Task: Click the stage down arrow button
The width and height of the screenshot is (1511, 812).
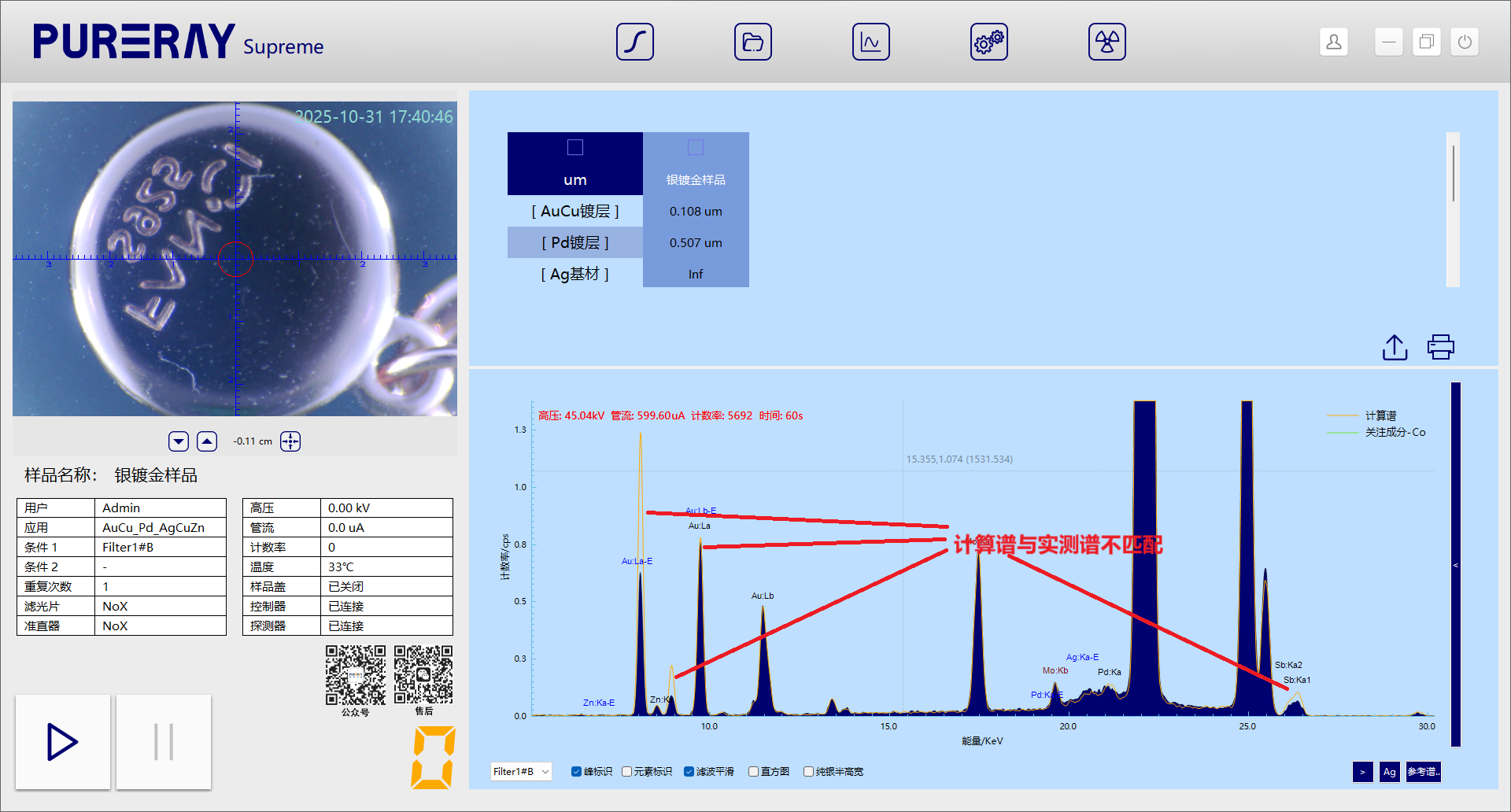Action: [179, 441]
